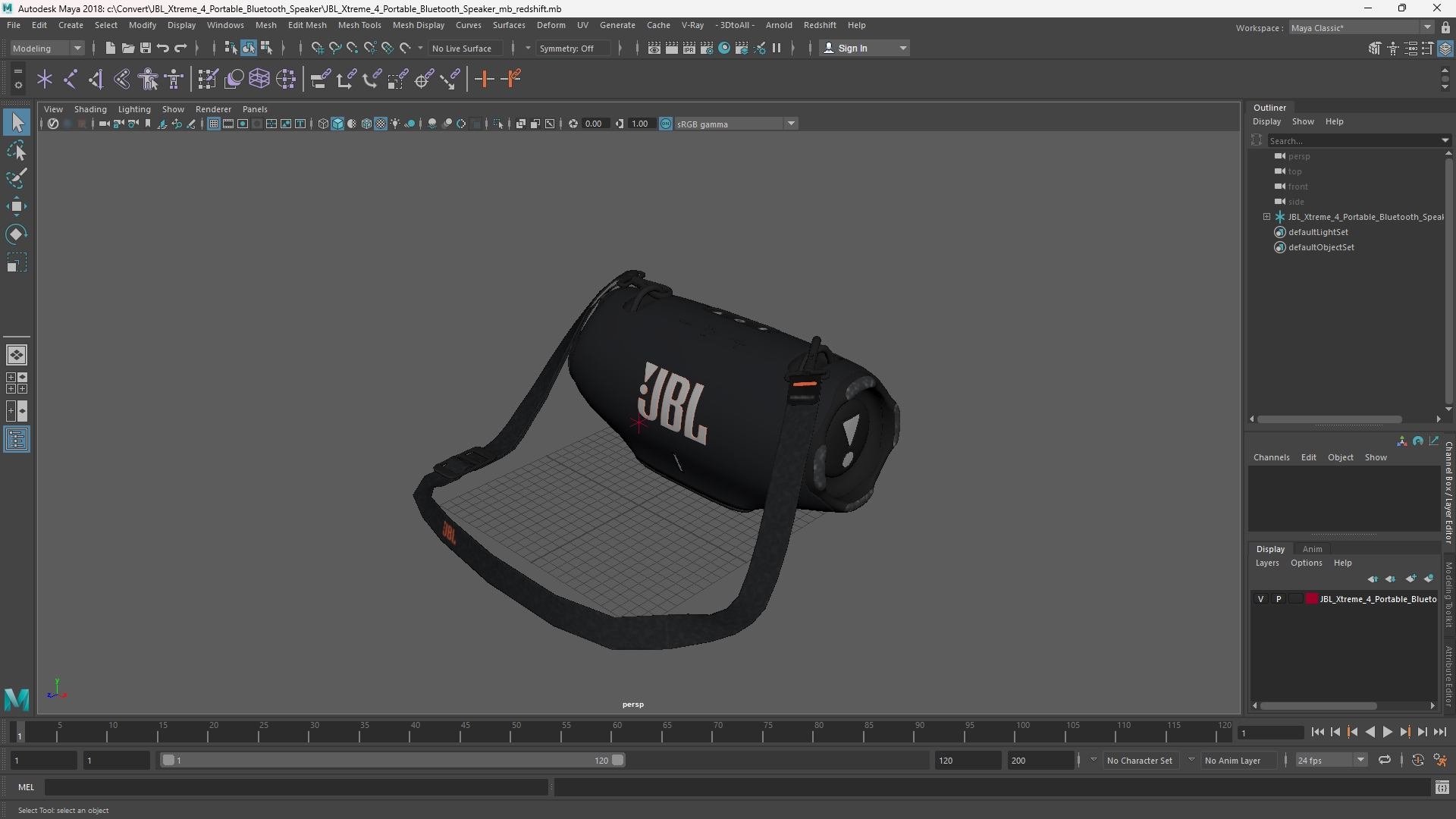Image resolution: width=1456 pixels, height=819 pixels.
Task: Go to the start of playback range
Action: (1318, 732)
